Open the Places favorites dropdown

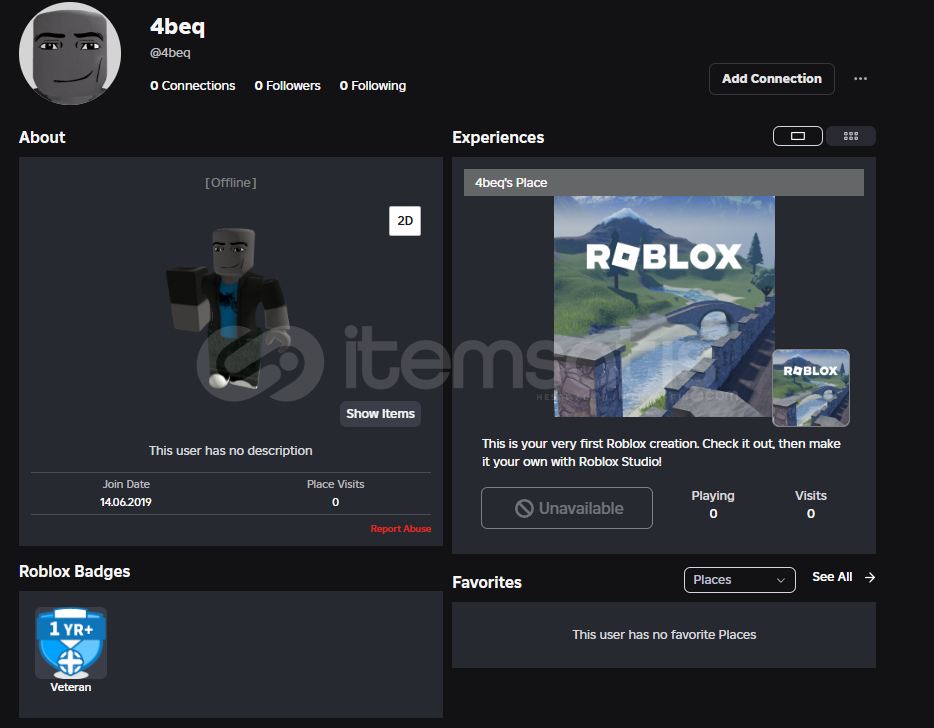pyautogui.click(x=739, y=580)
